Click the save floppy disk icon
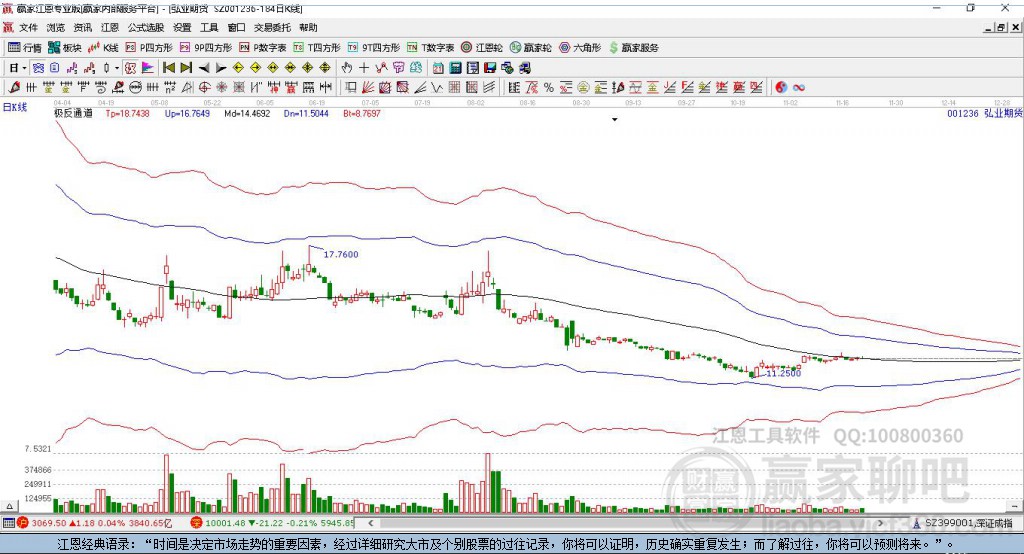1024x554 pixels. point(490,67)
